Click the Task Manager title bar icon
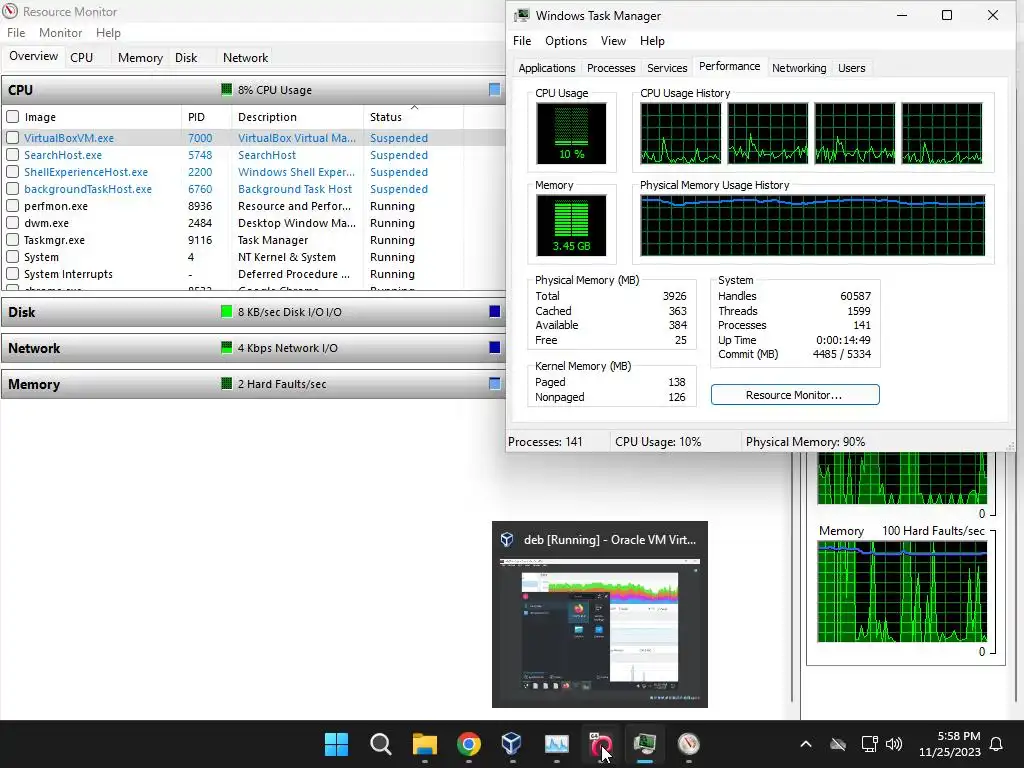1024x768 pixels. coord(521,16)
